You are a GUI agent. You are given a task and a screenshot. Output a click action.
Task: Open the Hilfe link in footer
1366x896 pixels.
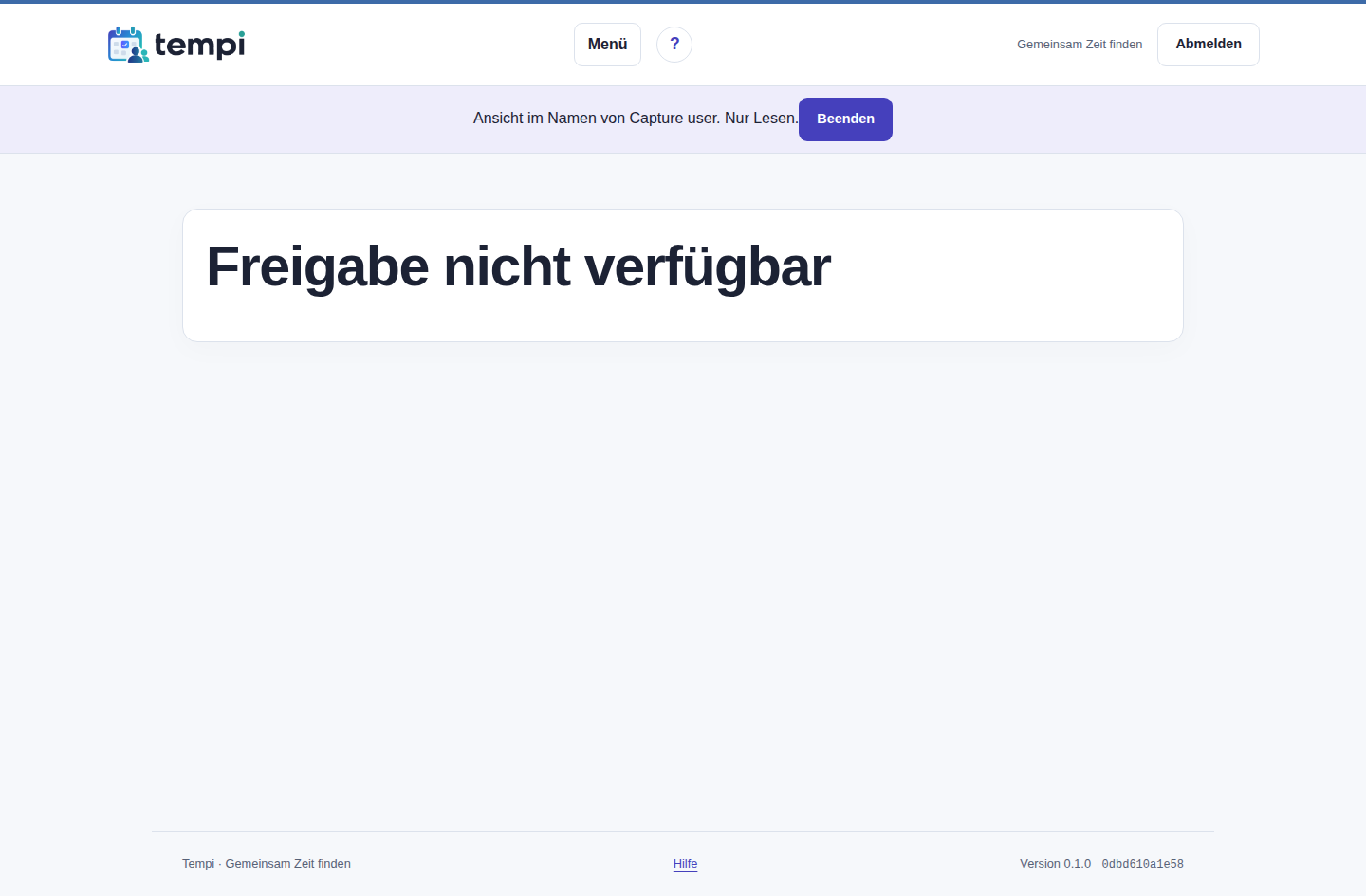(x=685, y=864)
